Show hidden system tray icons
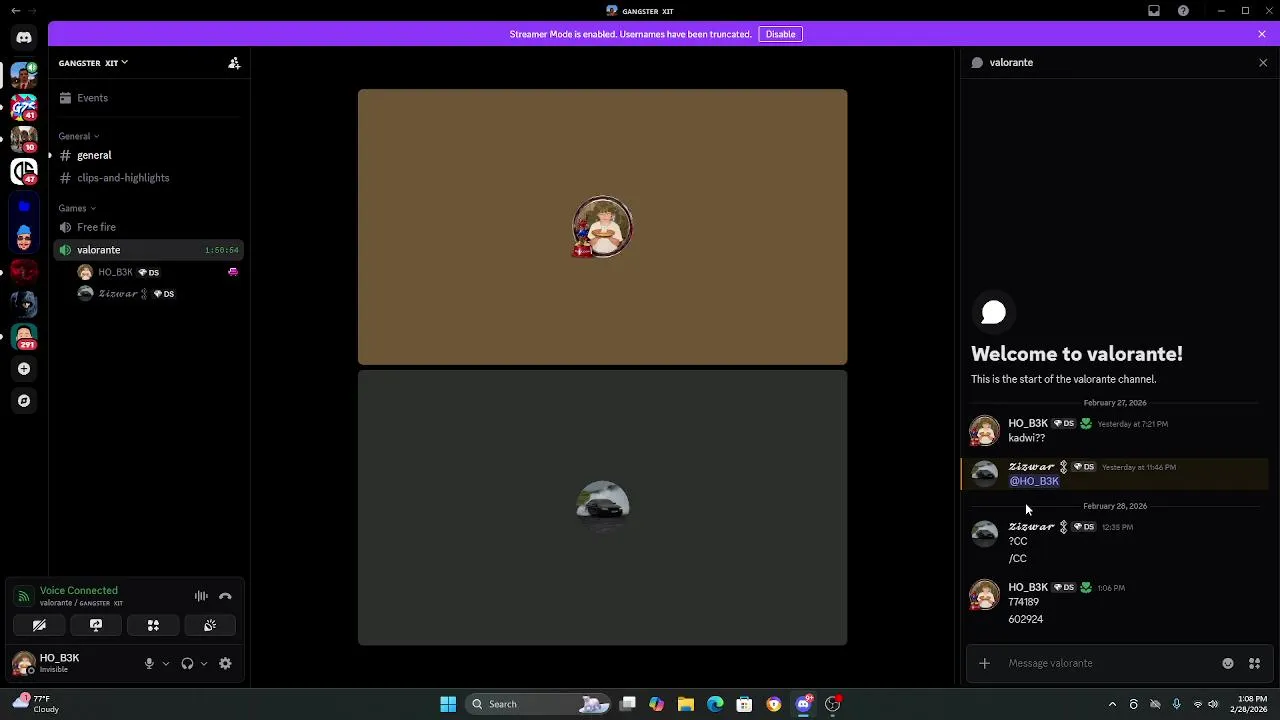 [x=1112, y=704]
